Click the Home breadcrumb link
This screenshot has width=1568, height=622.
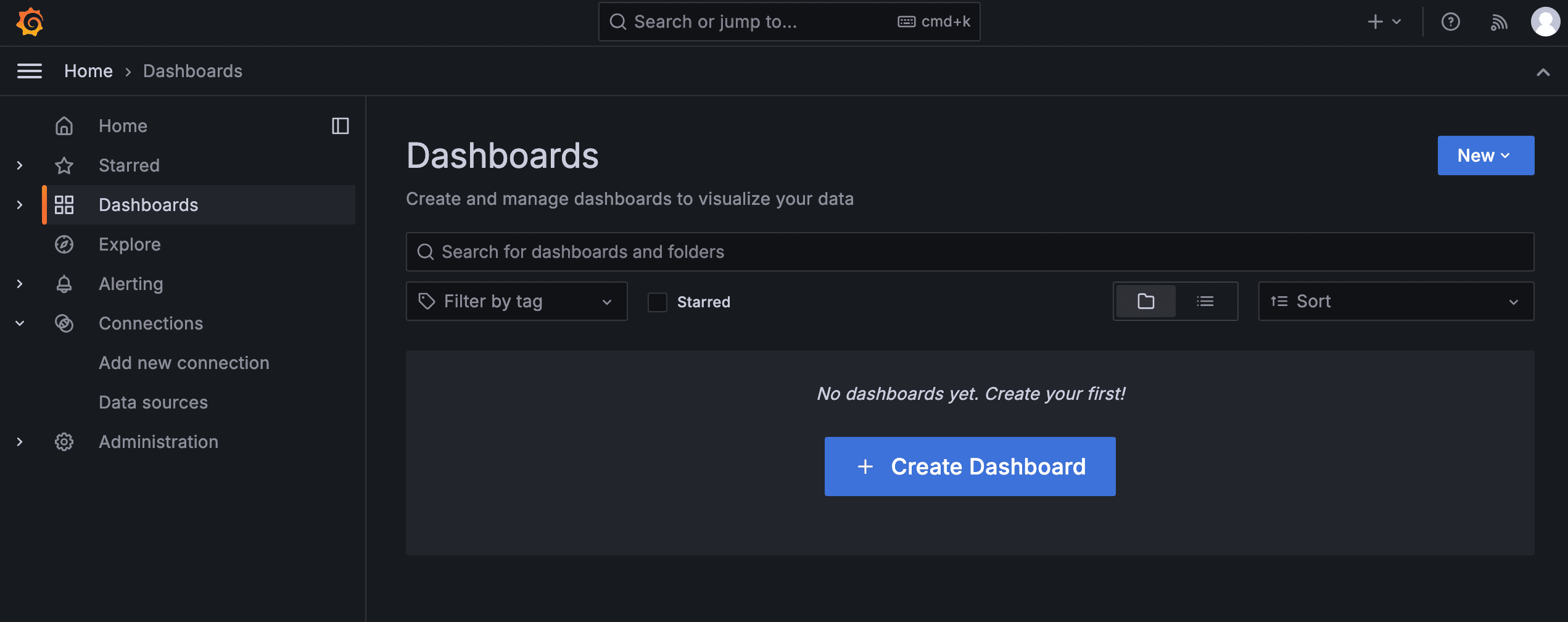tap(88, 71)
